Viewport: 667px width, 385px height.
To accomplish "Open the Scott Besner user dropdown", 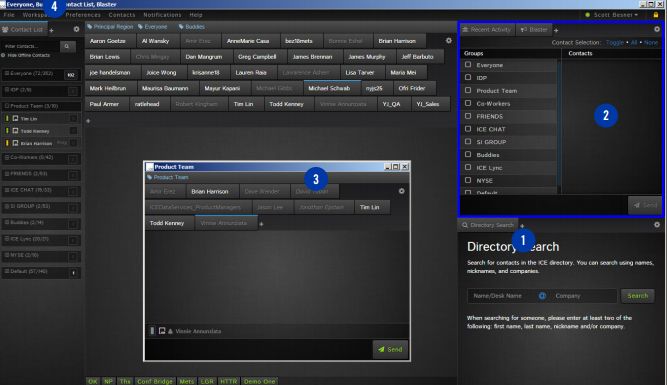I will pyautogui.click(x=616, y=14).
